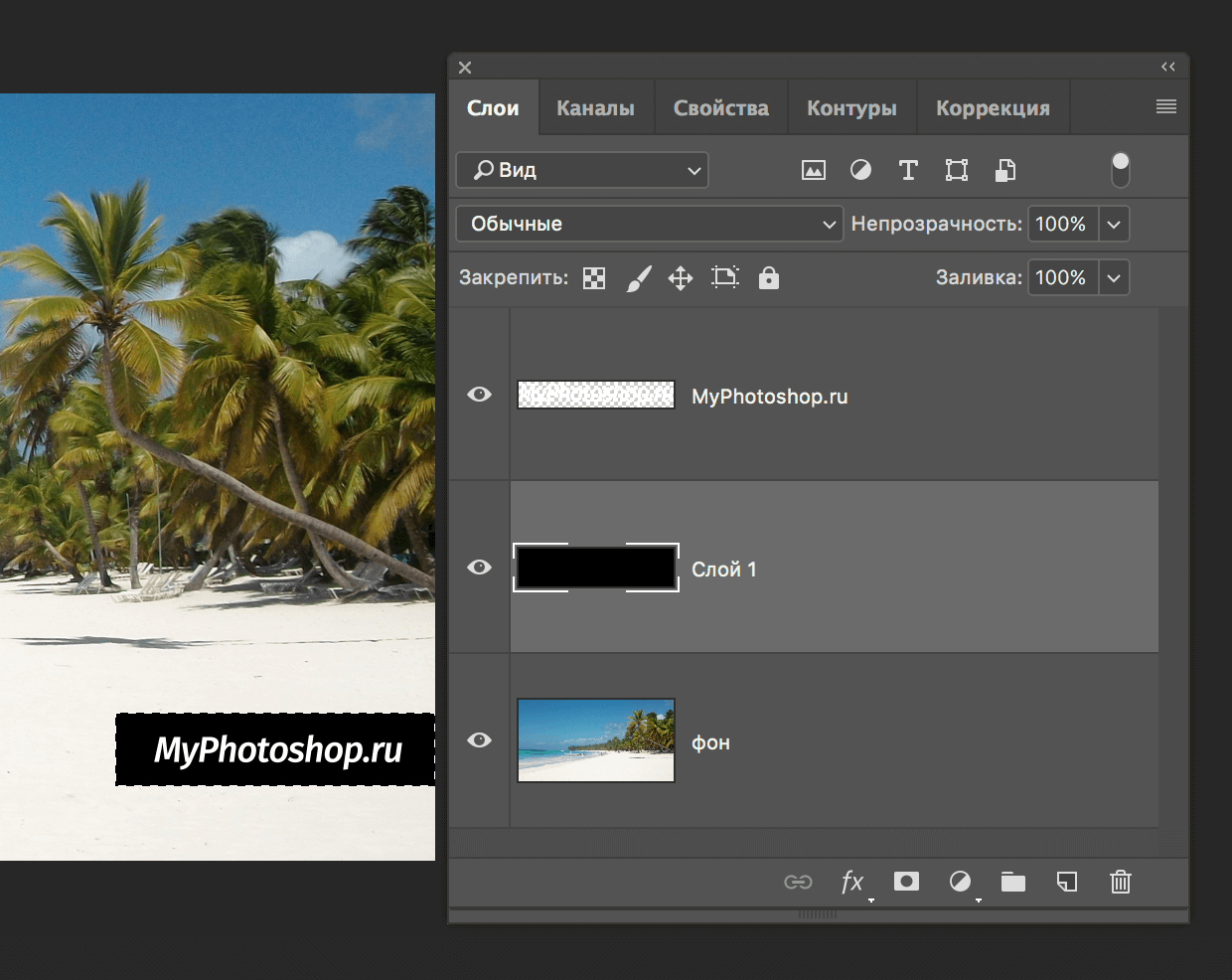Lock transparent pixels checkerboard icon

point(594,278)
